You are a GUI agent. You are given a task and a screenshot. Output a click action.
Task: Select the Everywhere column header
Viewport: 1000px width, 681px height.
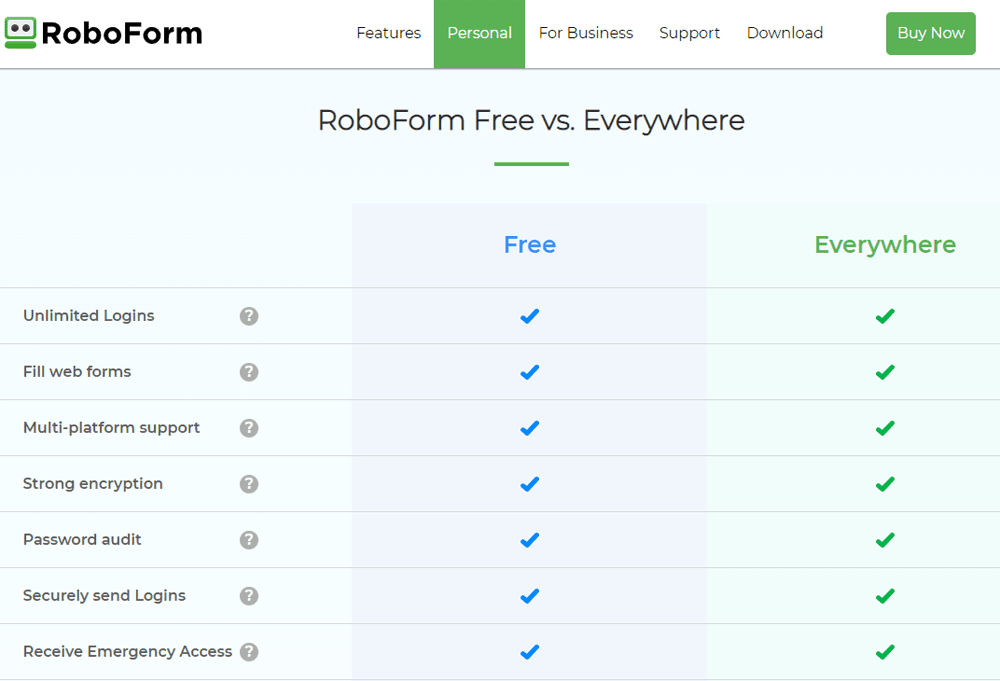[x=884, y=244]
